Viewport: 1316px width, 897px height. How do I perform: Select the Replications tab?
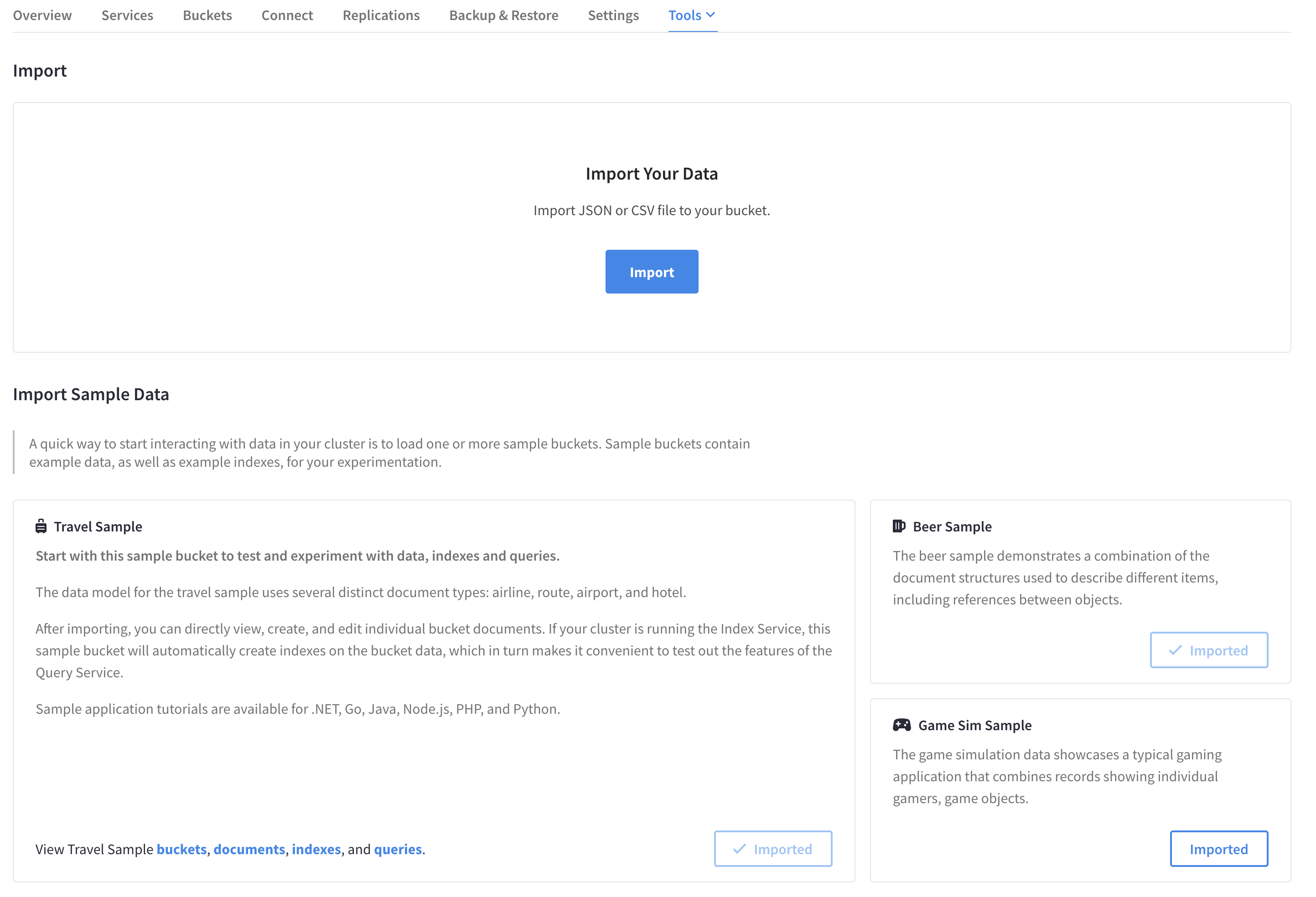pos(381,15)
